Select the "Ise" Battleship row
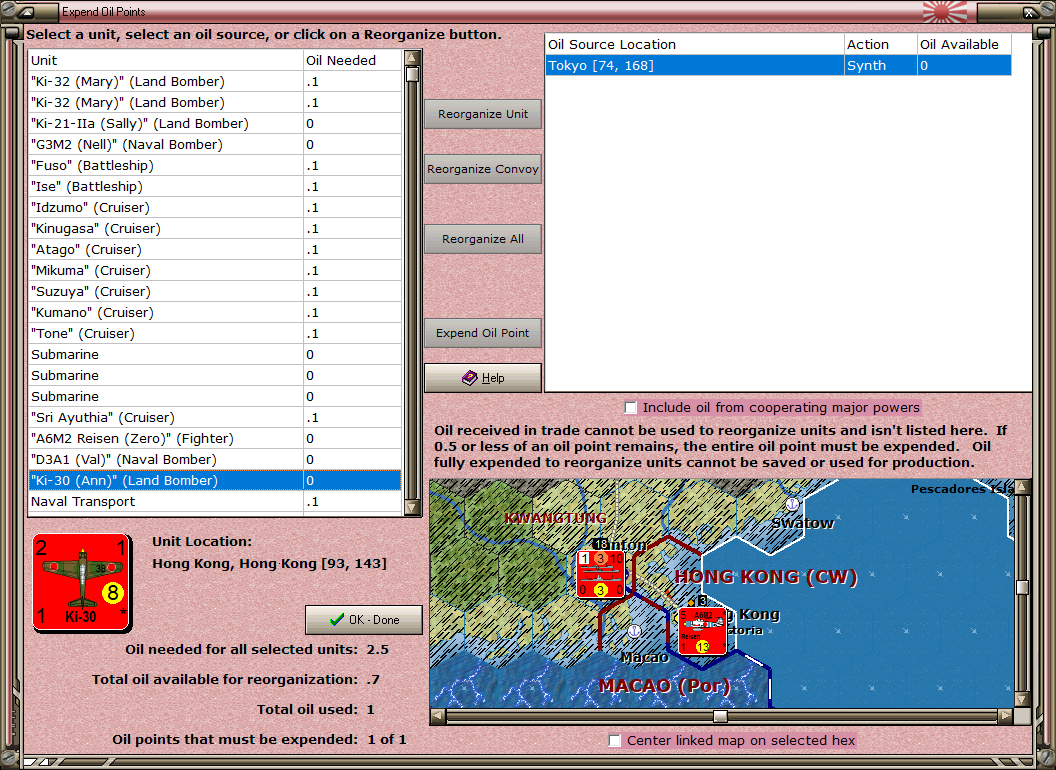 215,186
